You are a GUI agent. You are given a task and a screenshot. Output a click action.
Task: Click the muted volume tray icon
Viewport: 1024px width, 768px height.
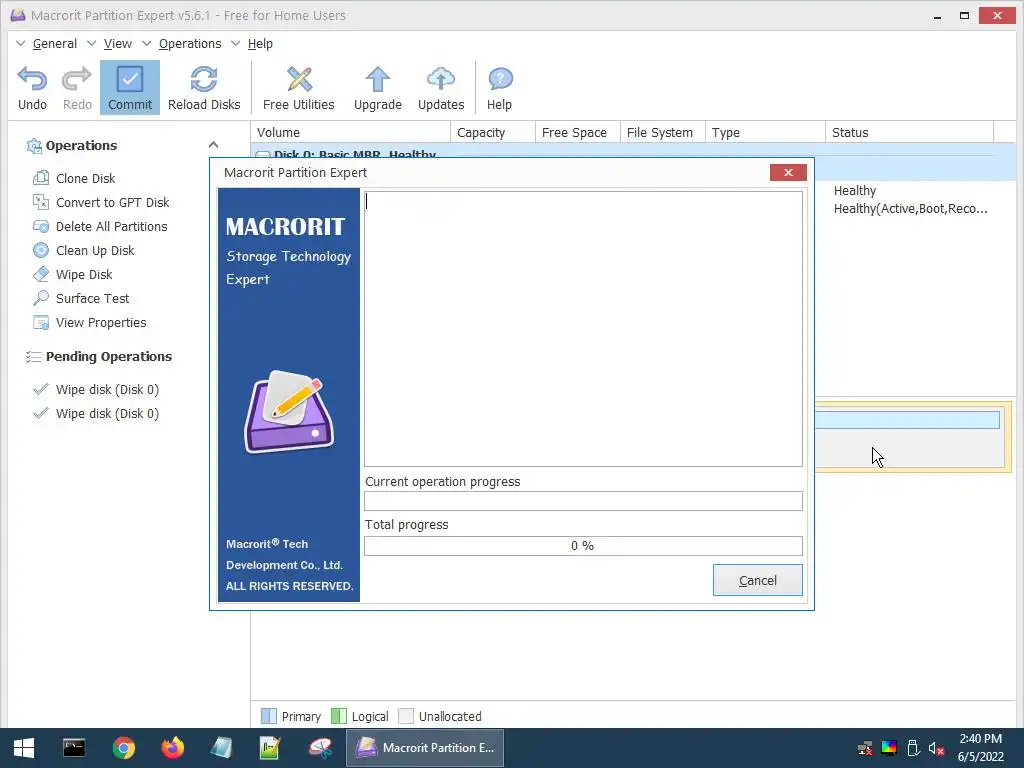[x=936, y=748]
